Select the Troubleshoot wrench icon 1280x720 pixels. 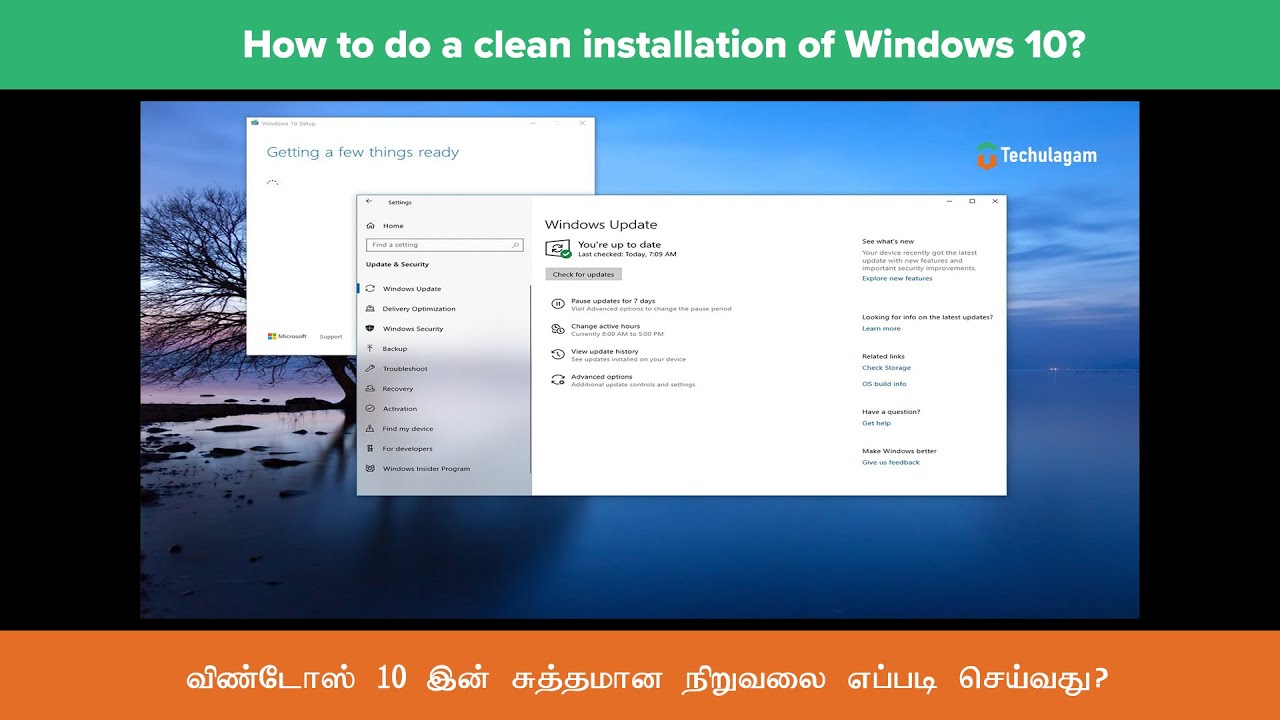pos(370,368)
